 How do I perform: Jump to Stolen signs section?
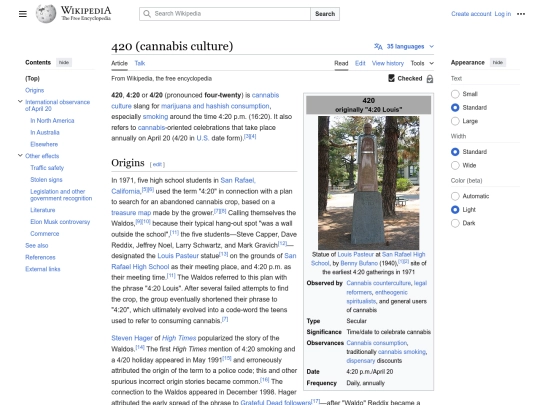click(46, 179)
